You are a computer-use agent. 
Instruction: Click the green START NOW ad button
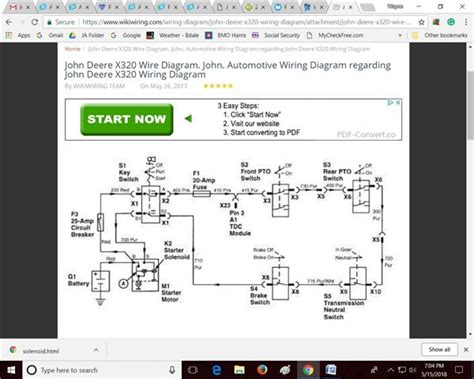click(x=127, y=119)
